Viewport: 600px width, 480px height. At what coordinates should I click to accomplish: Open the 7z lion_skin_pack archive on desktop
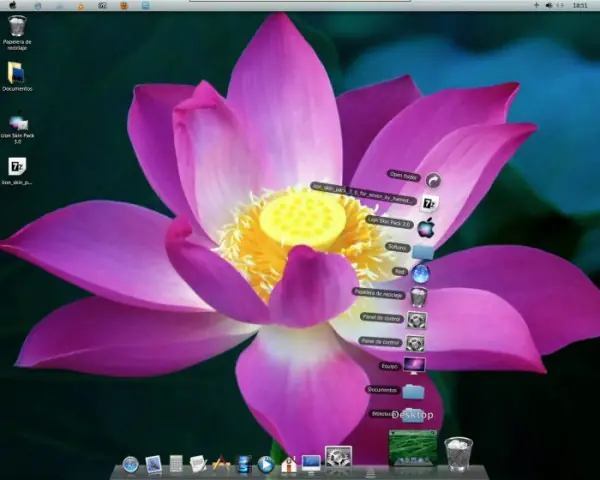click(17, 167)
